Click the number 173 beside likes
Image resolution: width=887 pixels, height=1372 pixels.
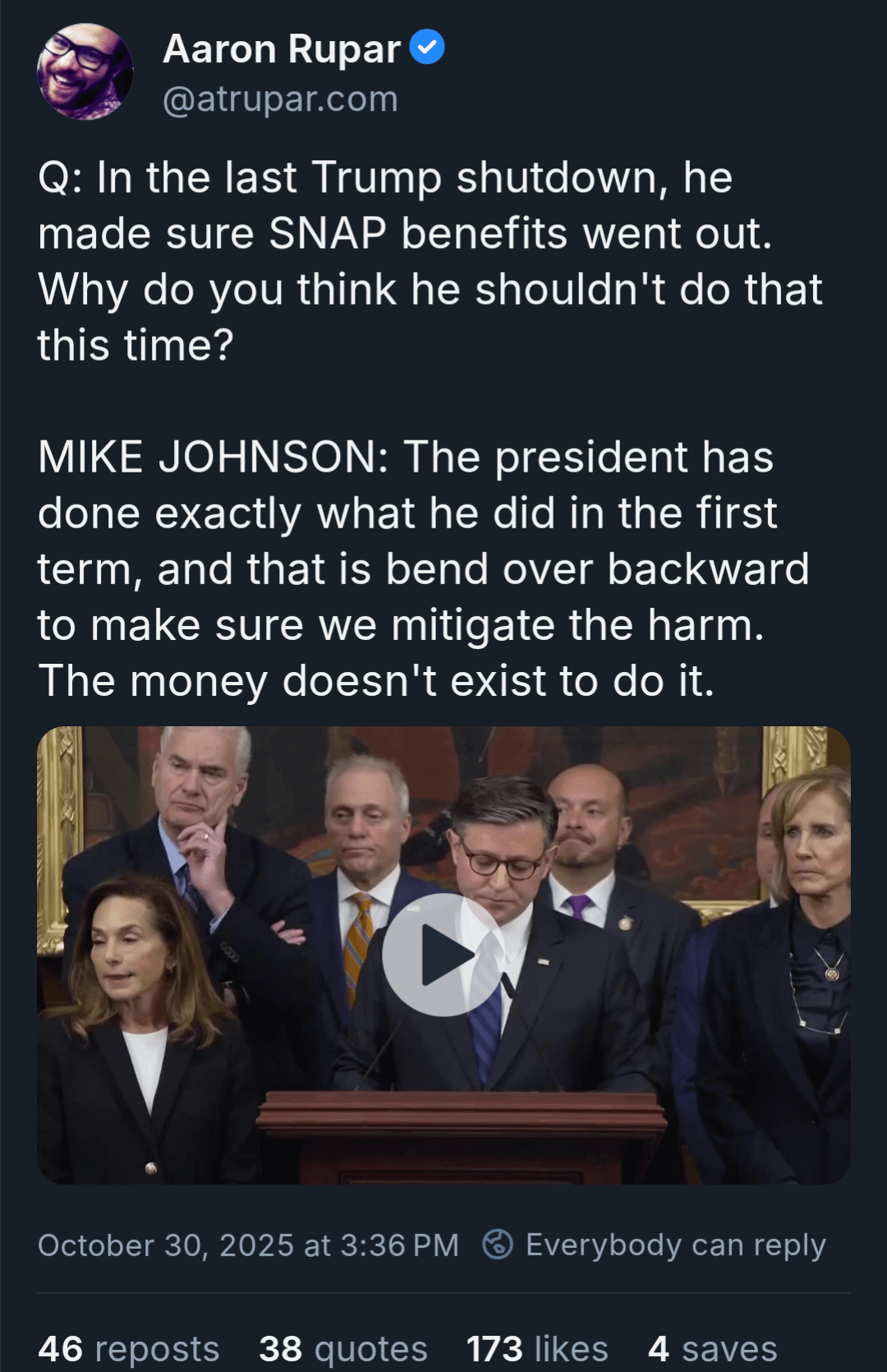tap(494, 1349)
